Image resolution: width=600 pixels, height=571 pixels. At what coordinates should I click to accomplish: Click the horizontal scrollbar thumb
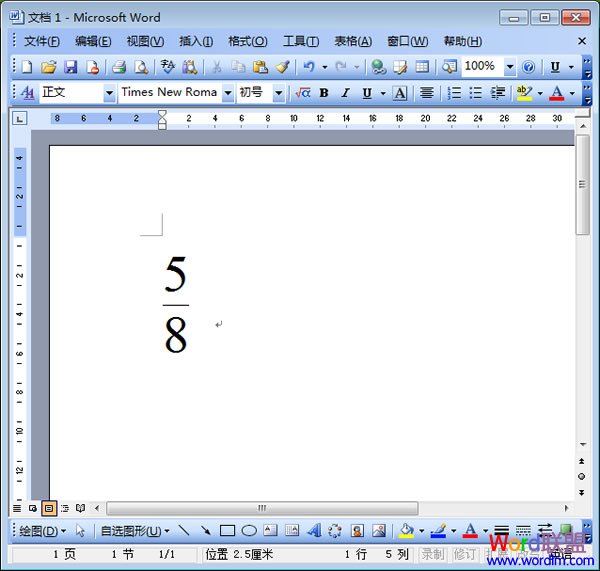tap(262, 508)
